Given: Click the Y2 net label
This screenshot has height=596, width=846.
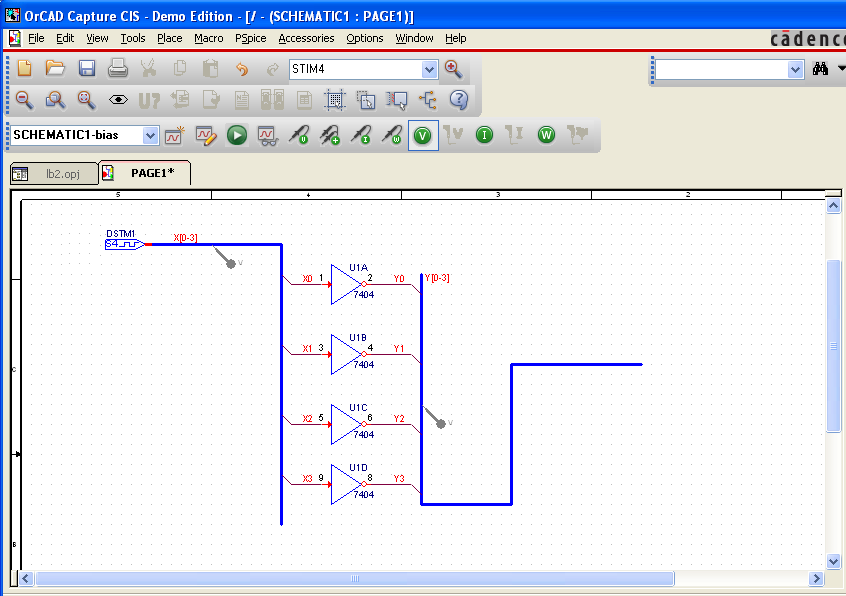Looking at the screenshot, I should (x=399, y=419).
